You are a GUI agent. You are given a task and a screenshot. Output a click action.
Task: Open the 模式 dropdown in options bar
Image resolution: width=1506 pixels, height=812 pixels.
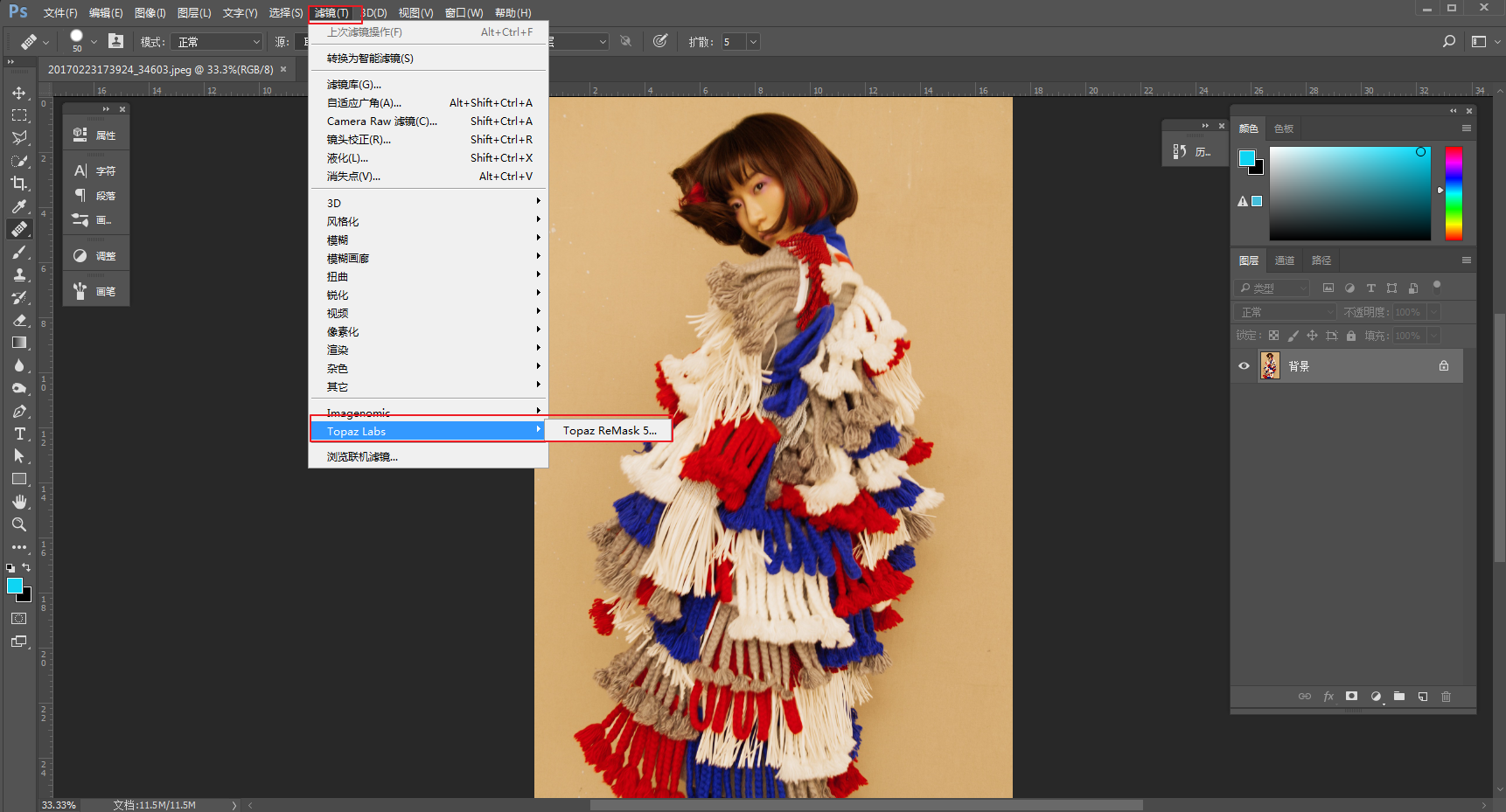tap(217, 42)
